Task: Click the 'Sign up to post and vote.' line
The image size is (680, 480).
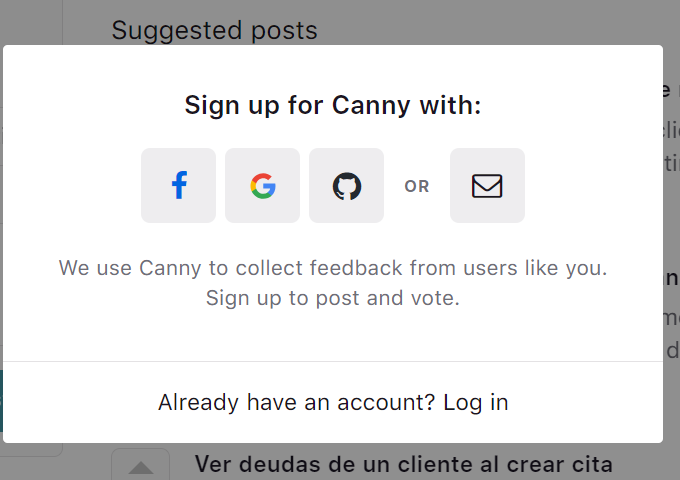Action: (x=333, y=298)
